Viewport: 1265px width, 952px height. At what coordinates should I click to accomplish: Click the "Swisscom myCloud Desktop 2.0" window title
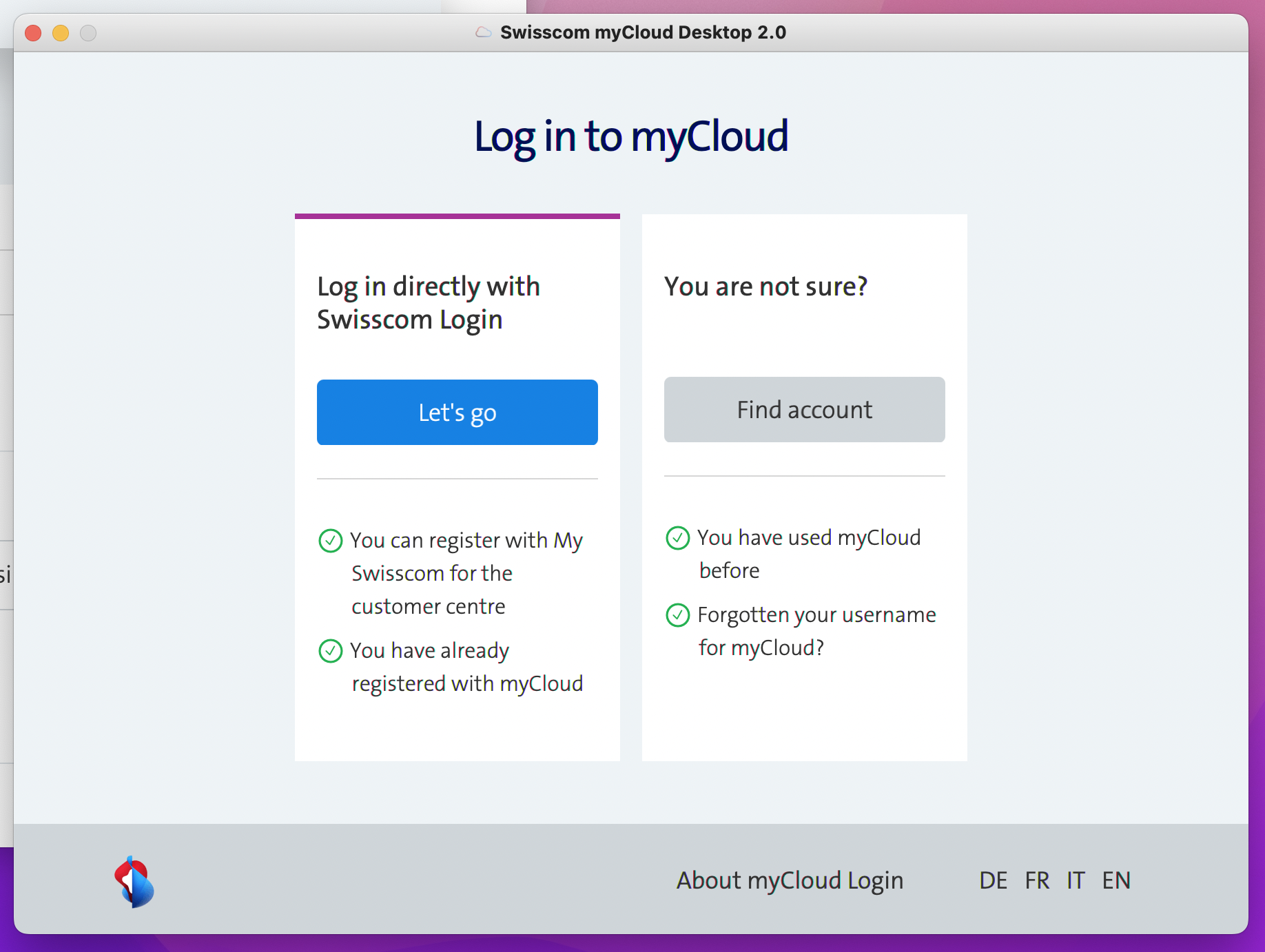[x=642, y=32]
